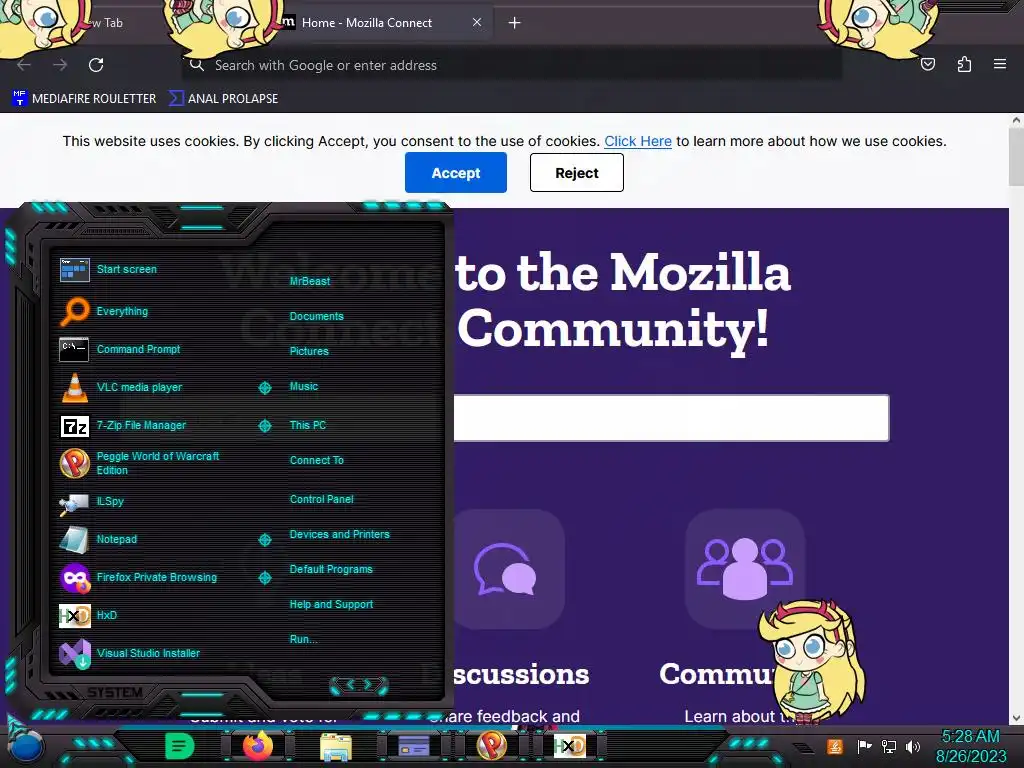Expand VLC media player jump list
The width and height of the screenshot is (1024, 768).
(x=264, y=388)
